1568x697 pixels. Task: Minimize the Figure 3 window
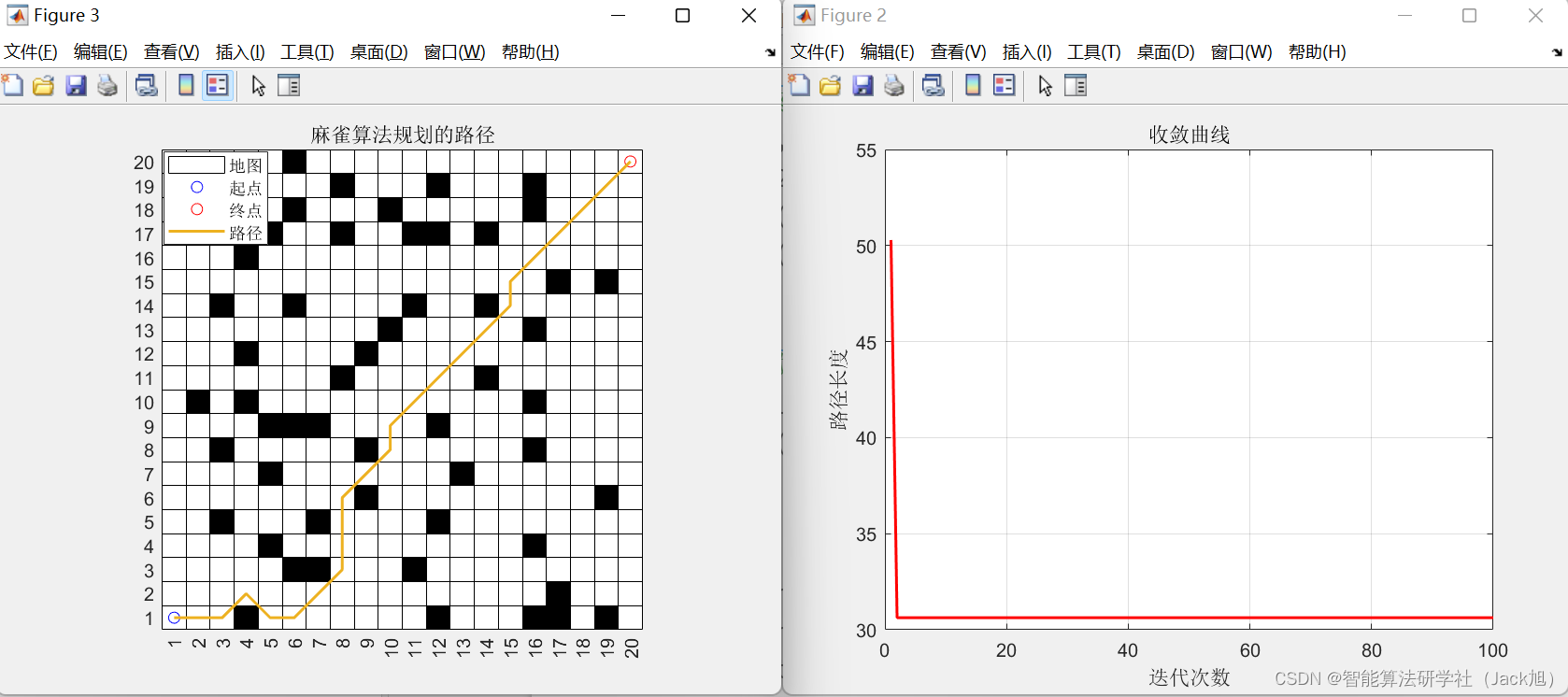coord(618,16)
